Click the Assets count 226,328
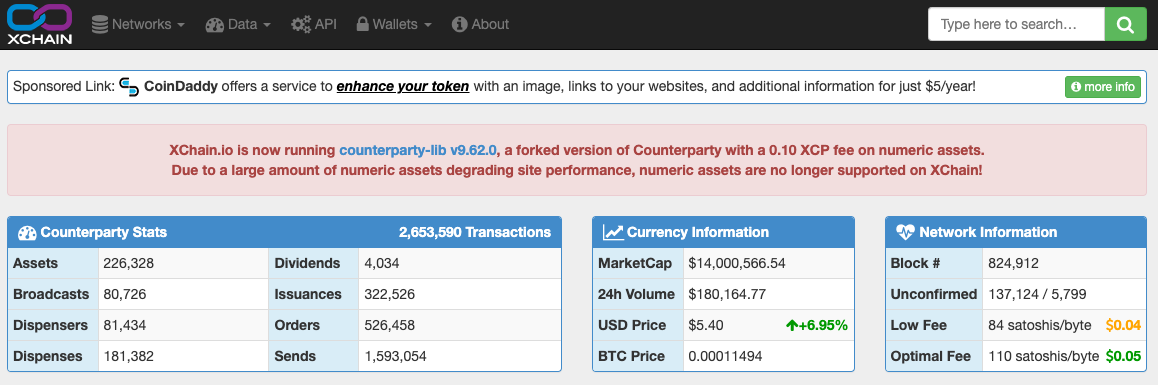This screenshot has height=385, width=1158. [129, 264]
